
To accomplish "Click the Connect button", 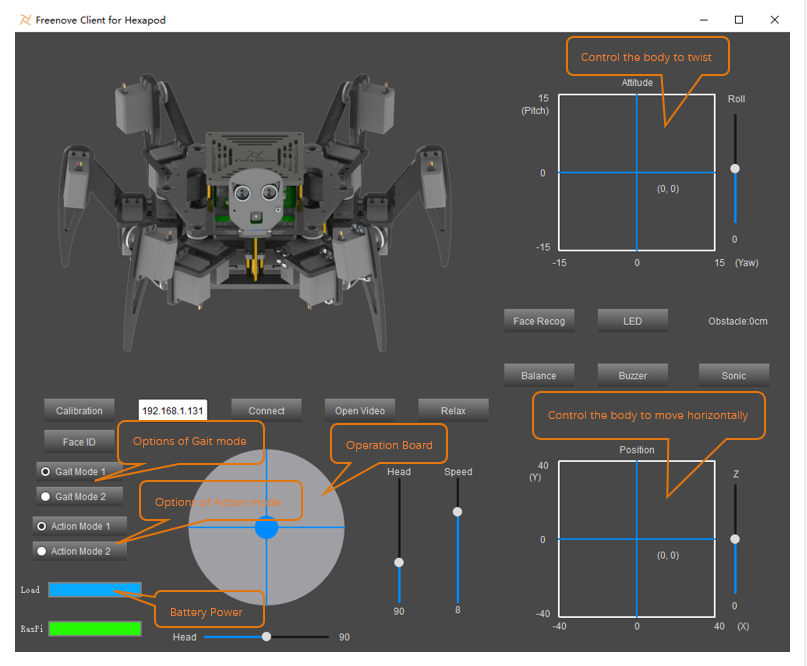I will pos(266,411).
